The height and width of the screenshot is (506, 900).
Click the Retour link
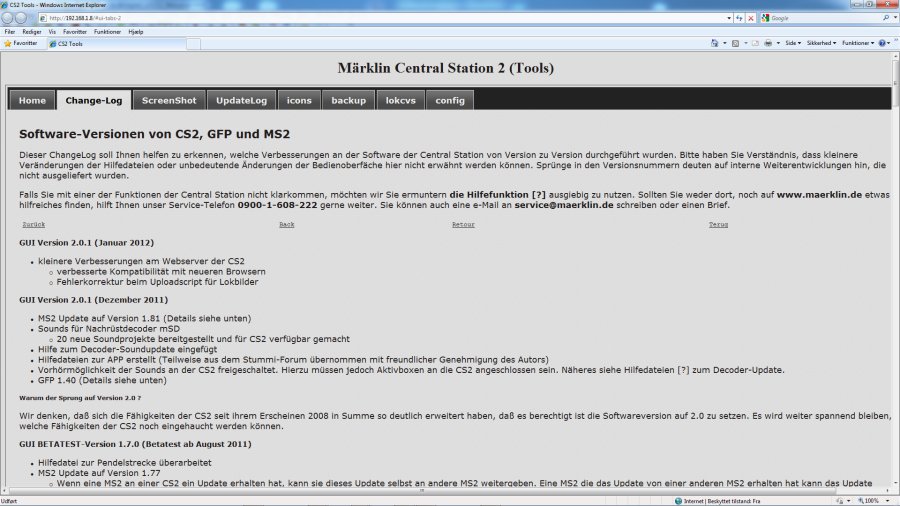(x=463, y=224)
